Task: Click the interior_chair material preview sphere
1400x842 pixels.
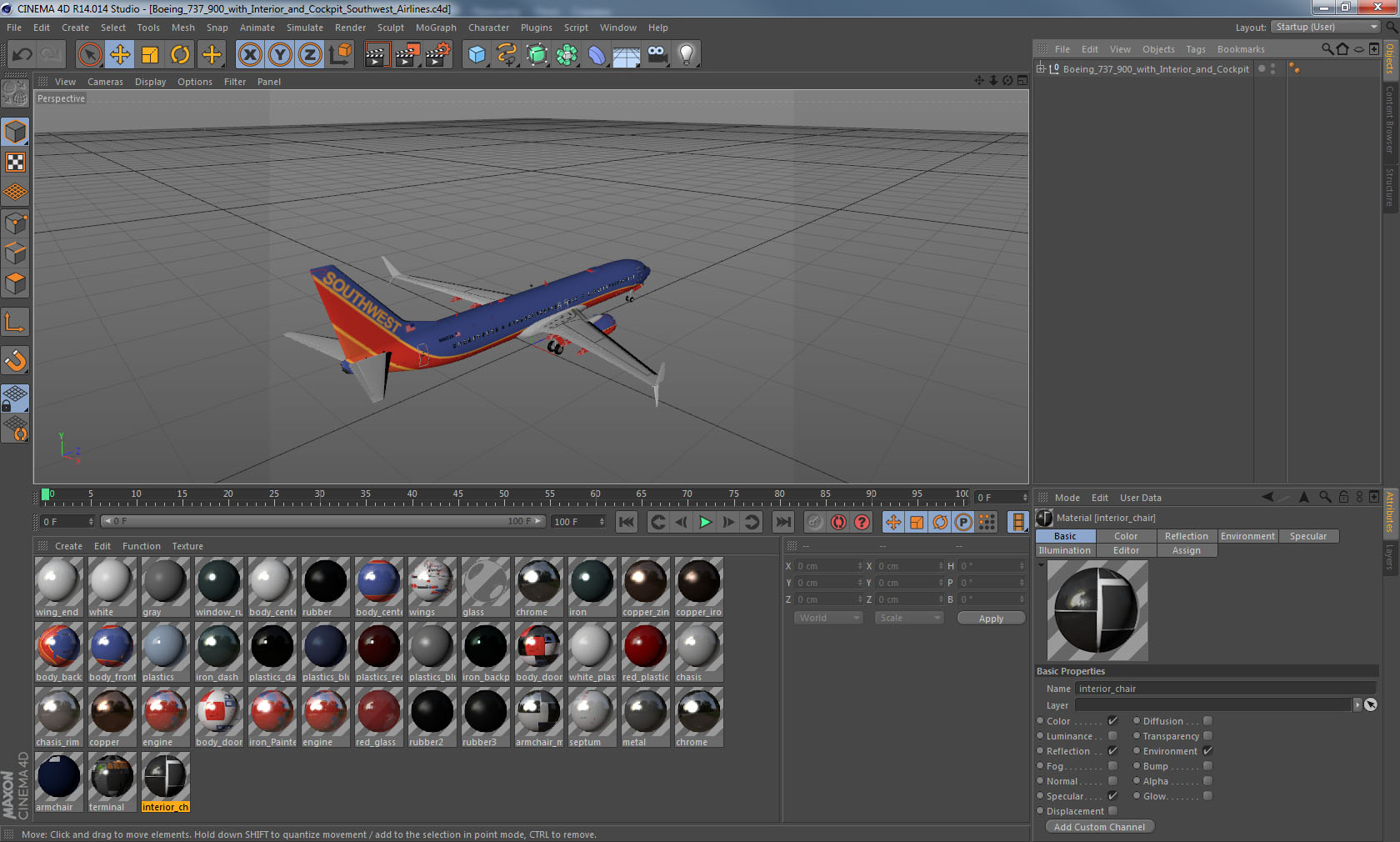Action: (x=1097, y=610)
